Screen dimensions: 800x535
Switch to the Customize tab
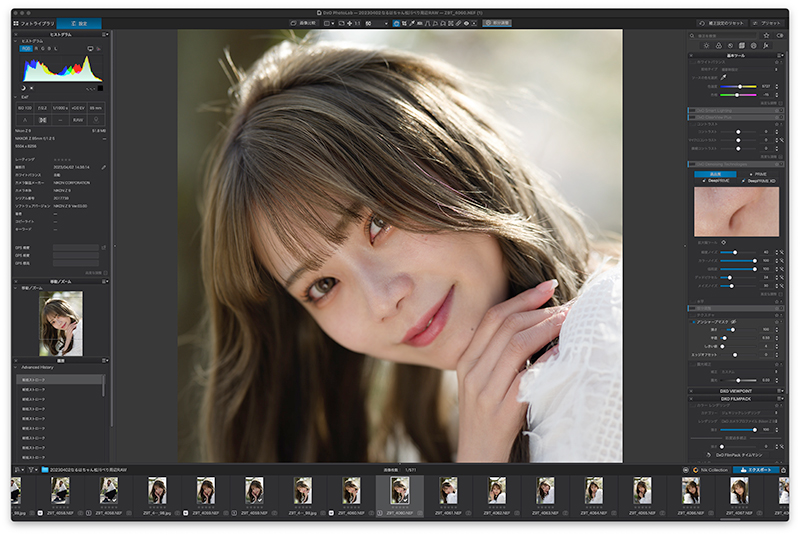click(x=79, y=23)
